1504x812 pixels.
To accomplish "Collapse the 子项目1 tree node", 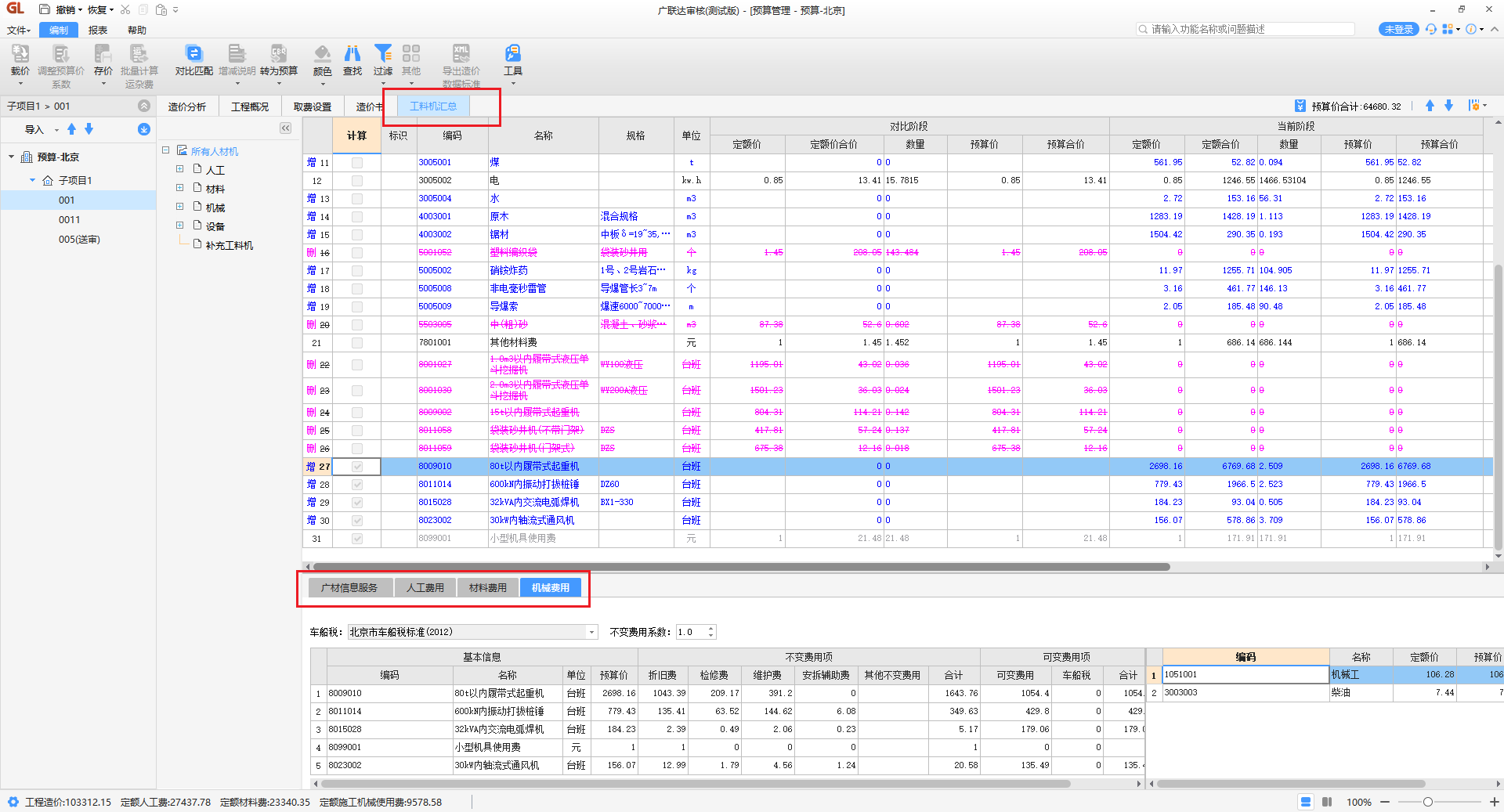I will point(32,180).
